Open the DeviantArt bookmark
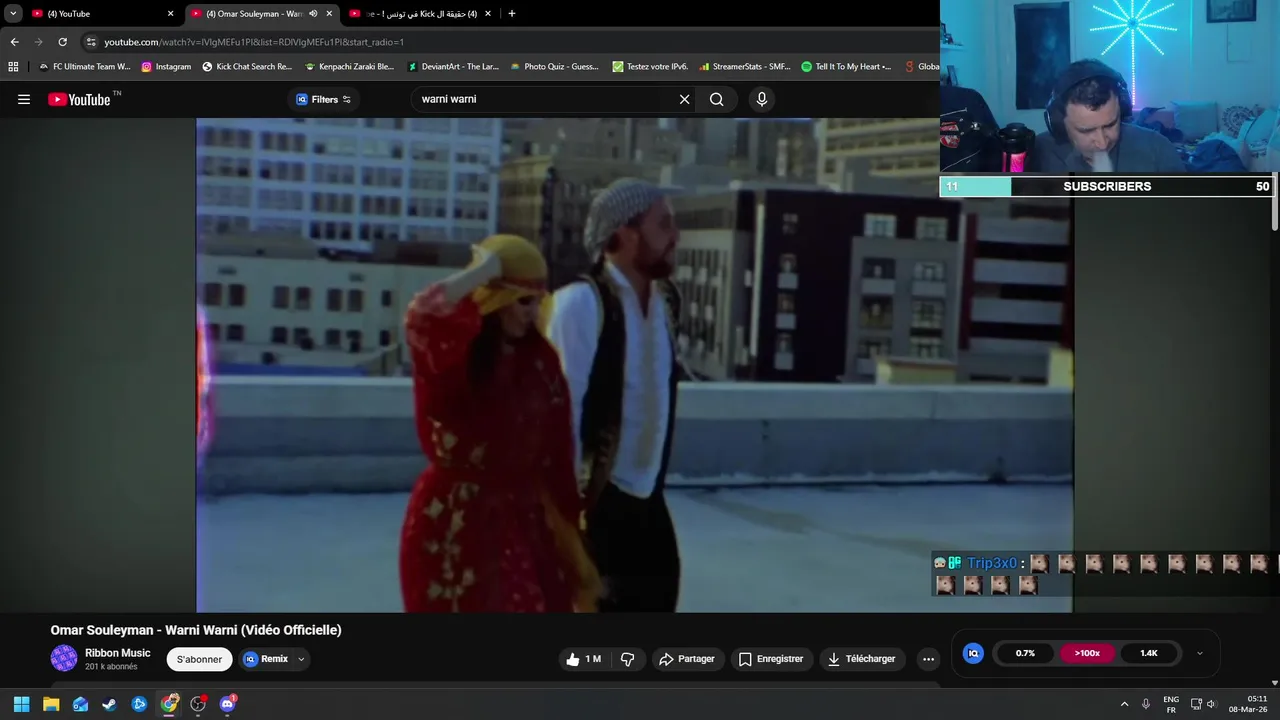 tap(453, 67)
